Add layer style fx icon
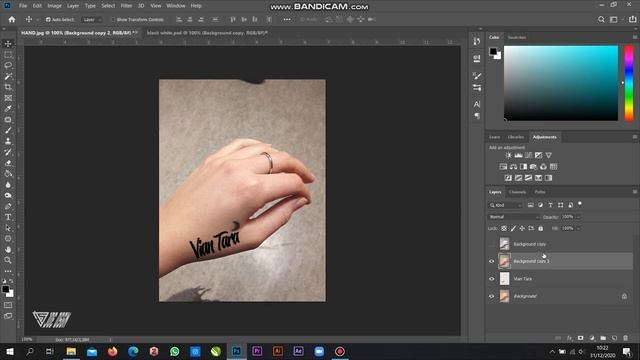The height and width of the screenshot is (360, 640). coord(569,338)
